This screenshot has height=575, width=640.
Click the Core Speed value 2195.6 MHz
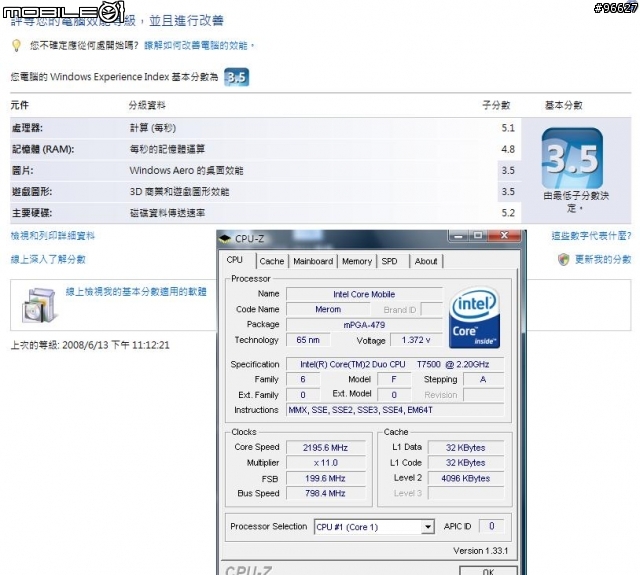click(325, 447)
